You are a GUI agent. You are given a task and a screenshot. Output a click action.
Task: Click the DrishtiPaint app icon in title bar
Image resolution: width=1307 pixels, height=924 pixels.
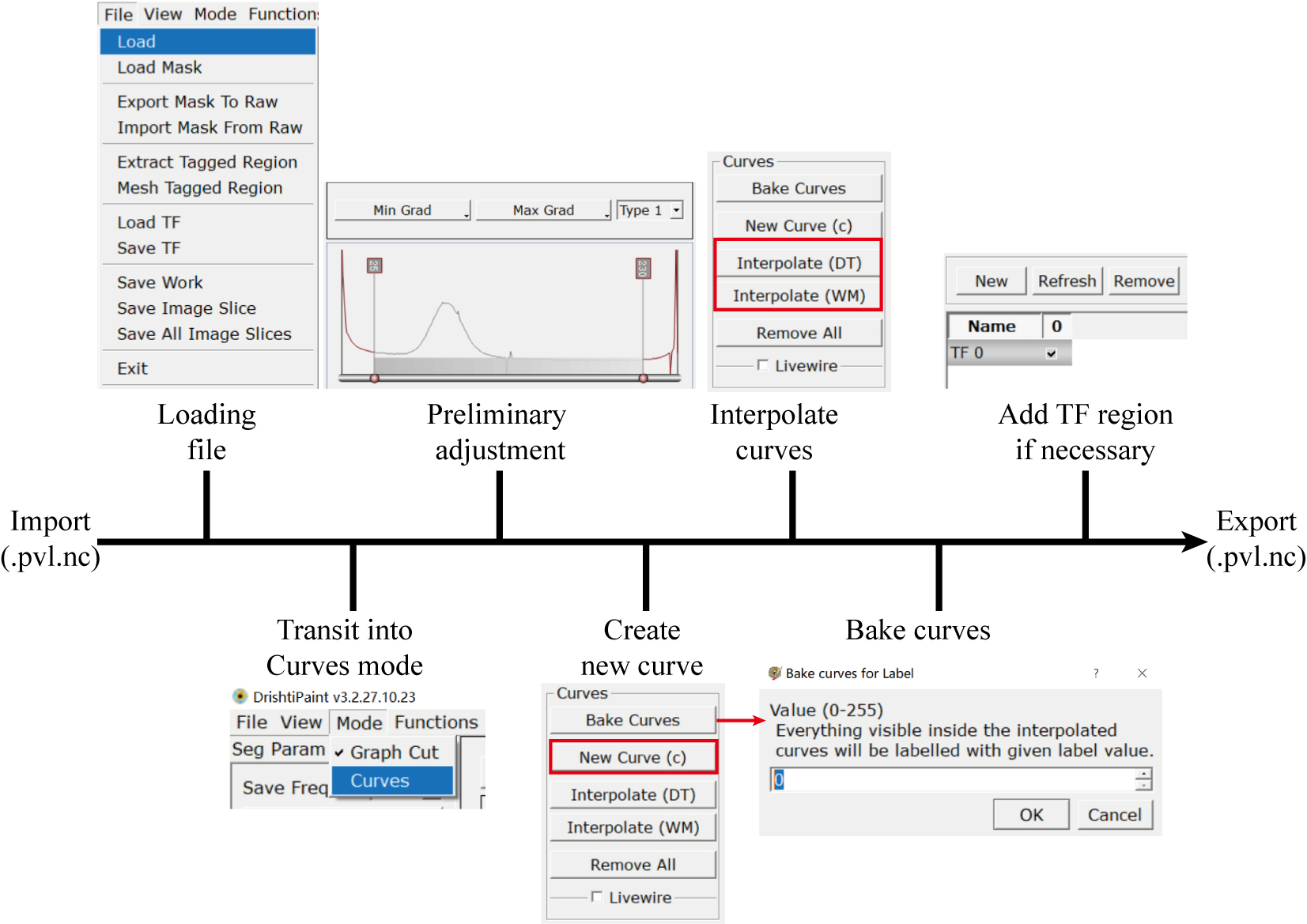pyautogui.click(x=240, y=696)
